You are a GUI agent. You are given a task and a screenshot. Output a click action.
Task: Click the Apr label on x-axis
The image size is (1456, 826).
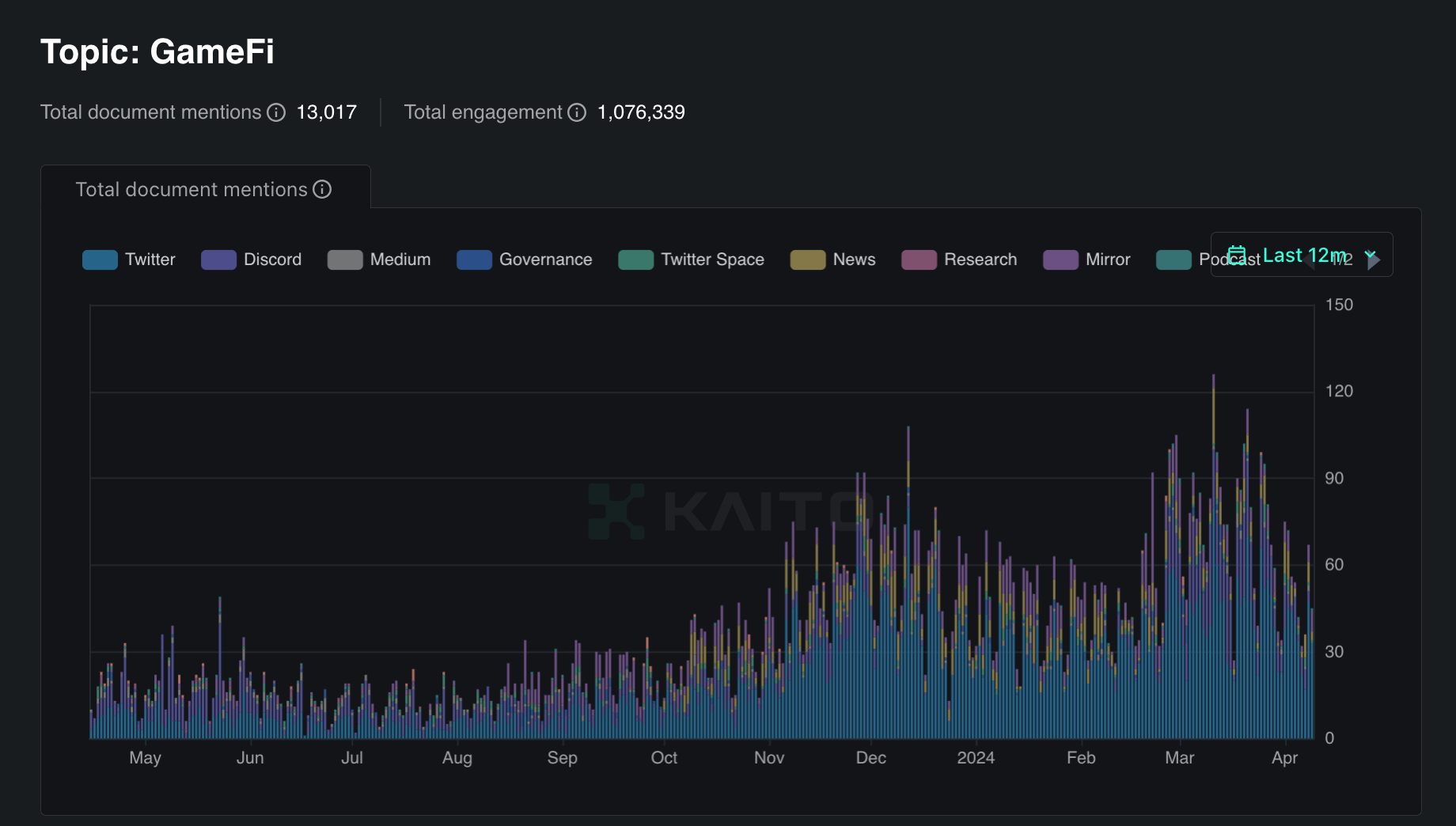click(1285, 758)
